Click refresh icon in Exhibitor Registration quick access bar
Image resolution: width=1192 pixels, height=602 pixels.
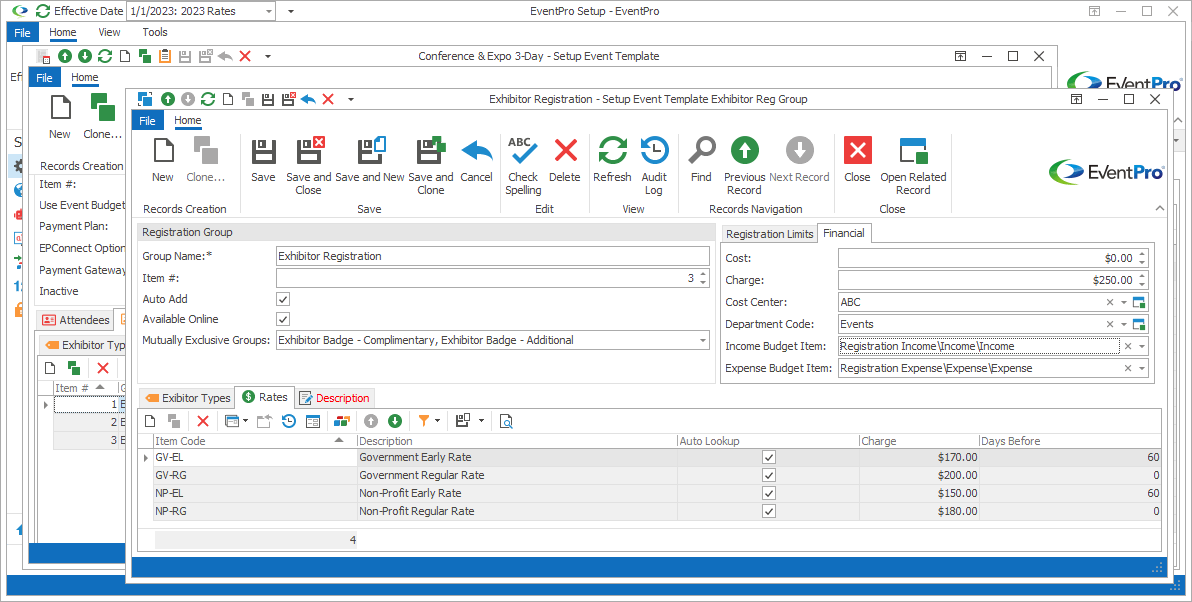pyautogui.click(x=208, y=99)
